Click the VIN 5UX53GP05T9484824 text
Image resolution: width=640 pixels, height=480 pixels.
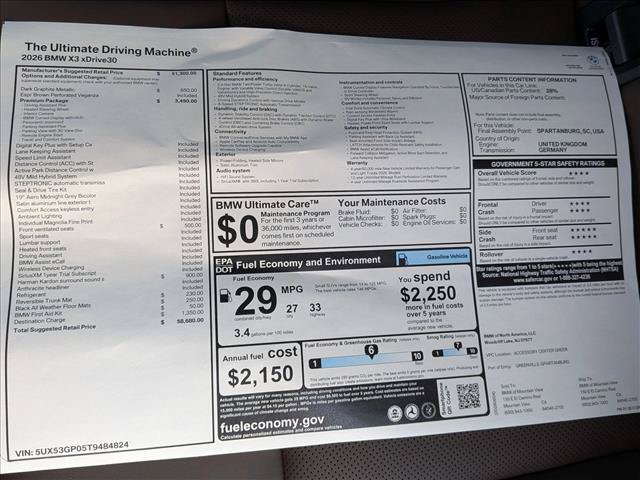72,449
